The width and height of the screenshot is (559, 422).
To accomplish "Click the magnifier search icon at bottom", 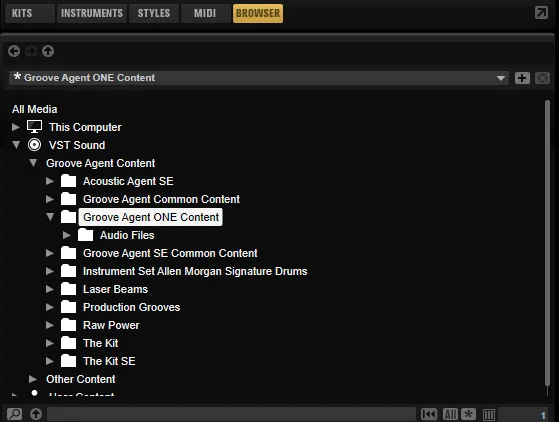I will [x=15, y=414].
